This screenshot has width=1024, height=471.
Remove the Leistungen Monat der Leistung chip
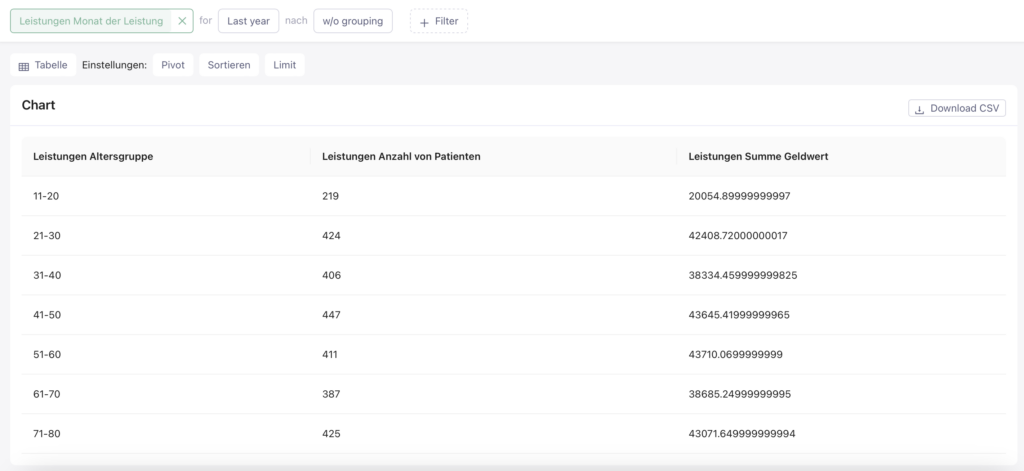[x=182, y=21]
